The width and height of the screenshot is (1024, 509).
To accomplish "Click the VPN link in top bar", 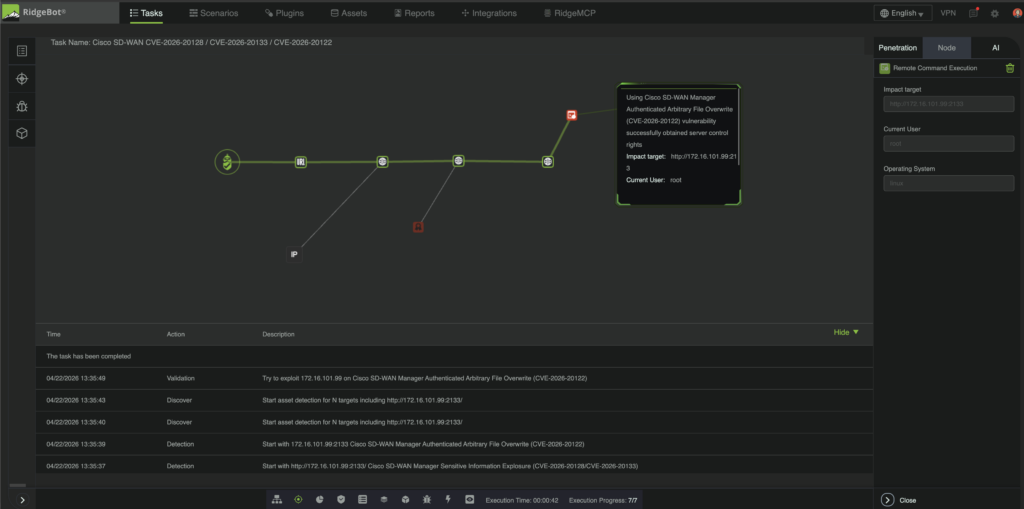I will [948, 14].
